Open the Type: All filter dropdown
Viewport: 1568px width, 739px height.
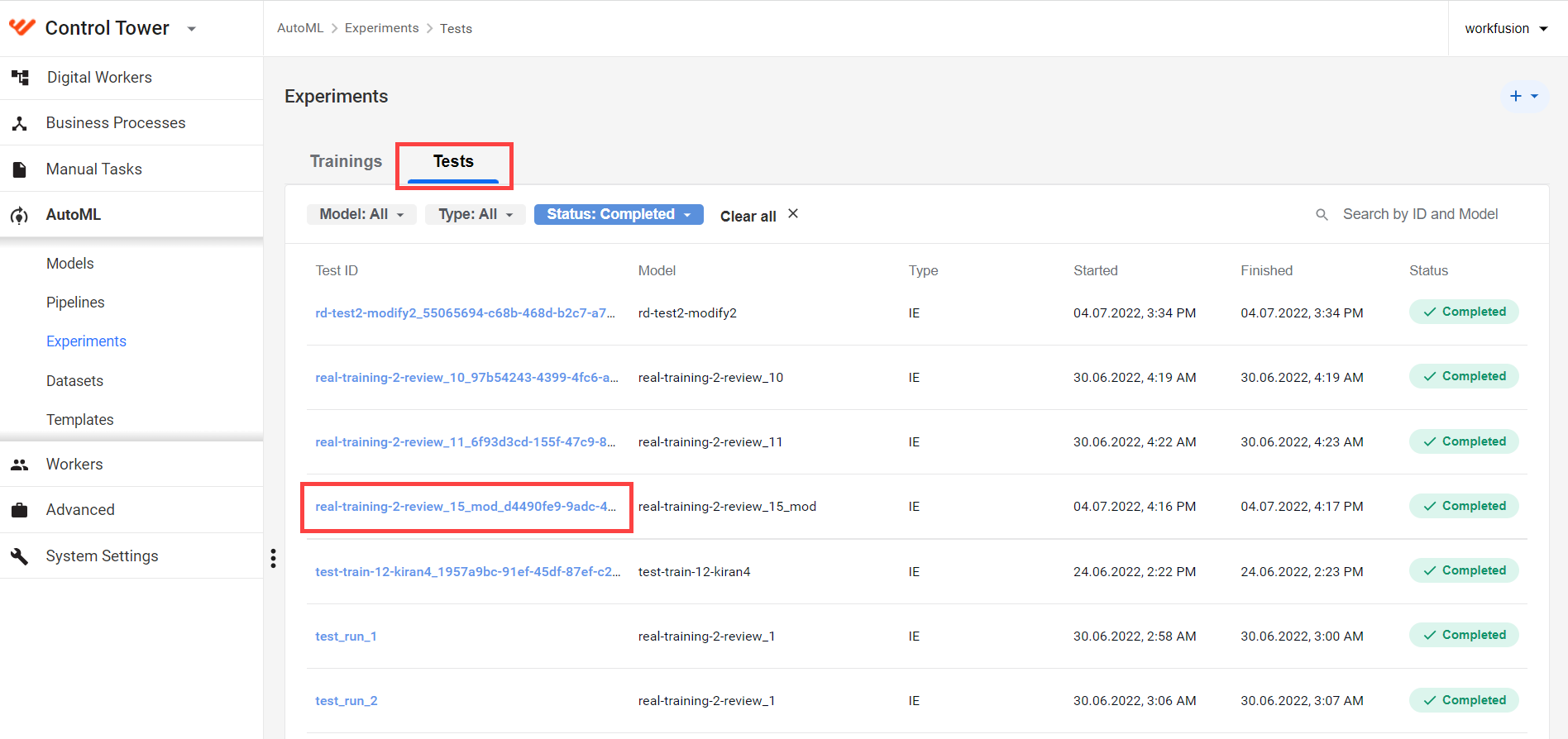476,214
